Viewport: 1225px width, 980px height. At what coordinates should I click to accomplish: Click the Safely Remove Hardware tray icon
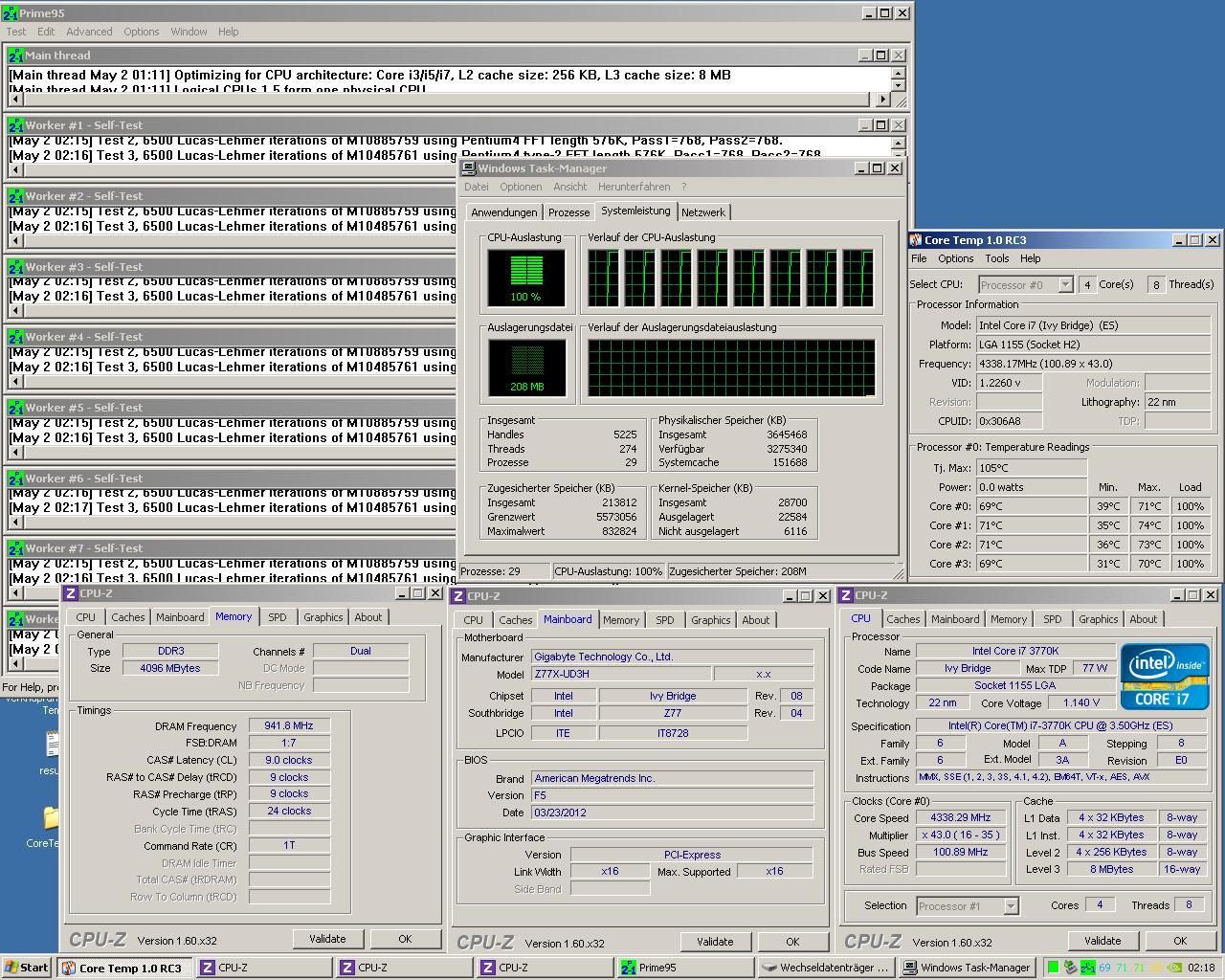coord(1070,968)
